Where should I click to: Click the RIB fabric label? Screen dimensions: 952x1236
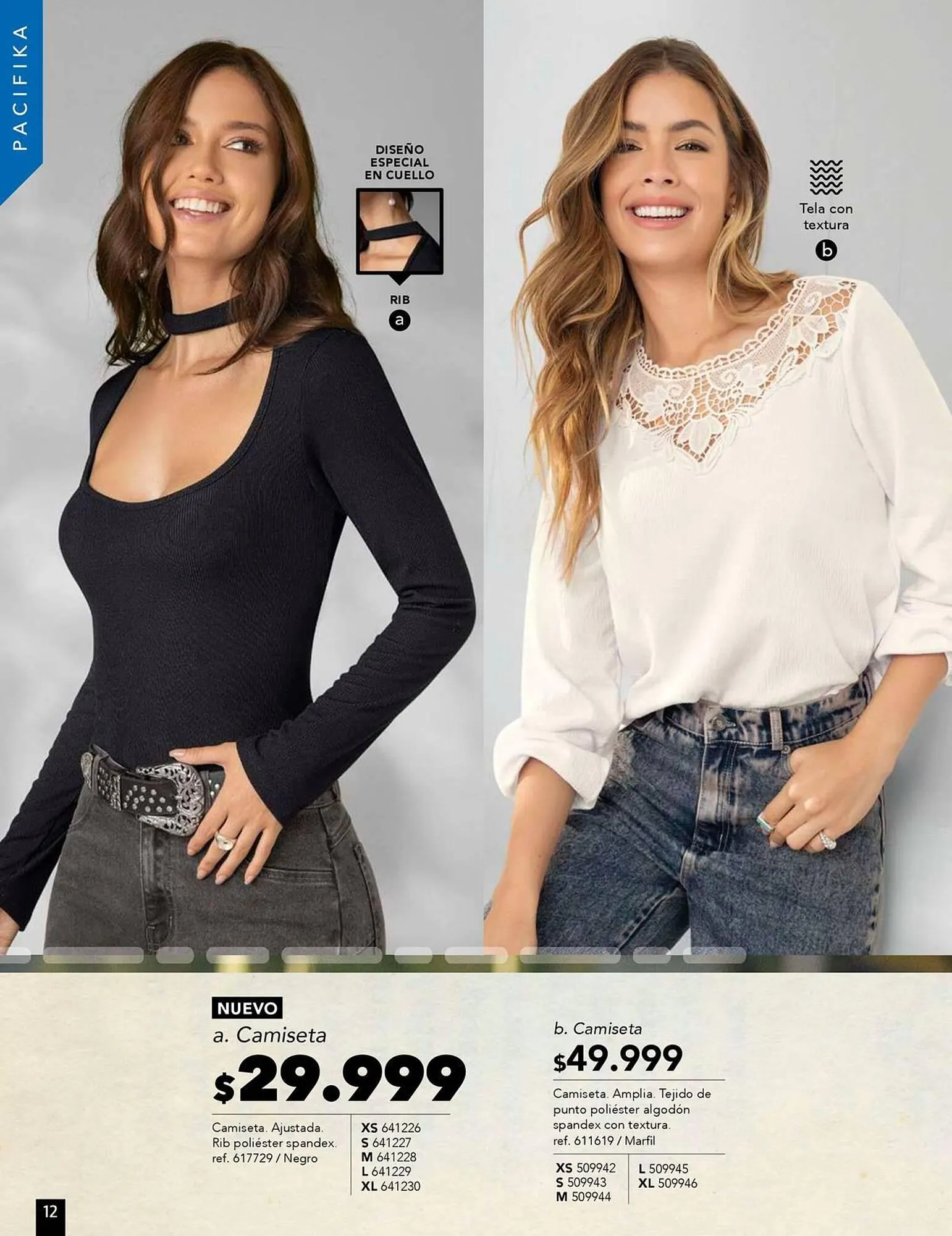coord(400,300)
